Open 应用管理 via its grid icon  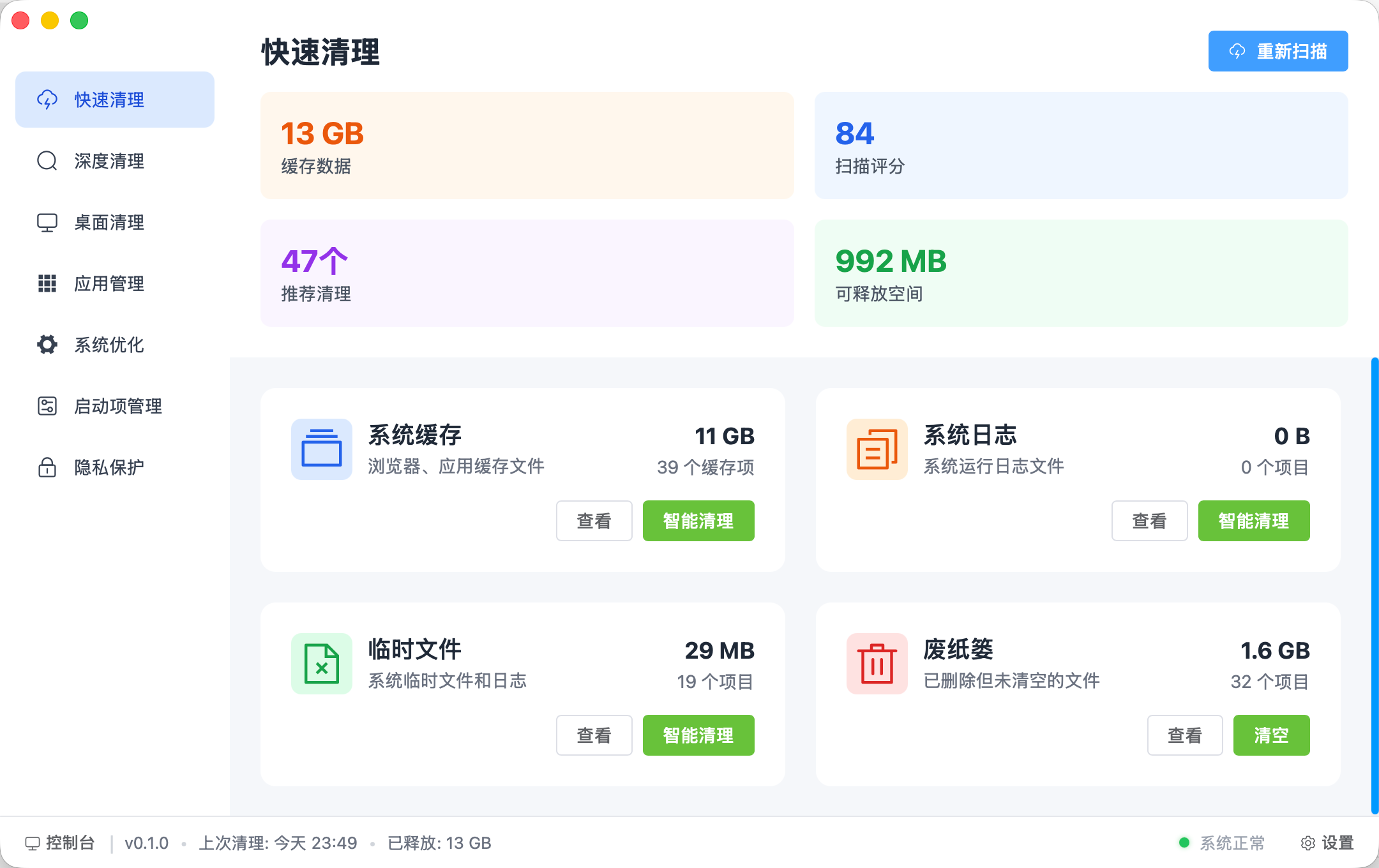point(47,283)
